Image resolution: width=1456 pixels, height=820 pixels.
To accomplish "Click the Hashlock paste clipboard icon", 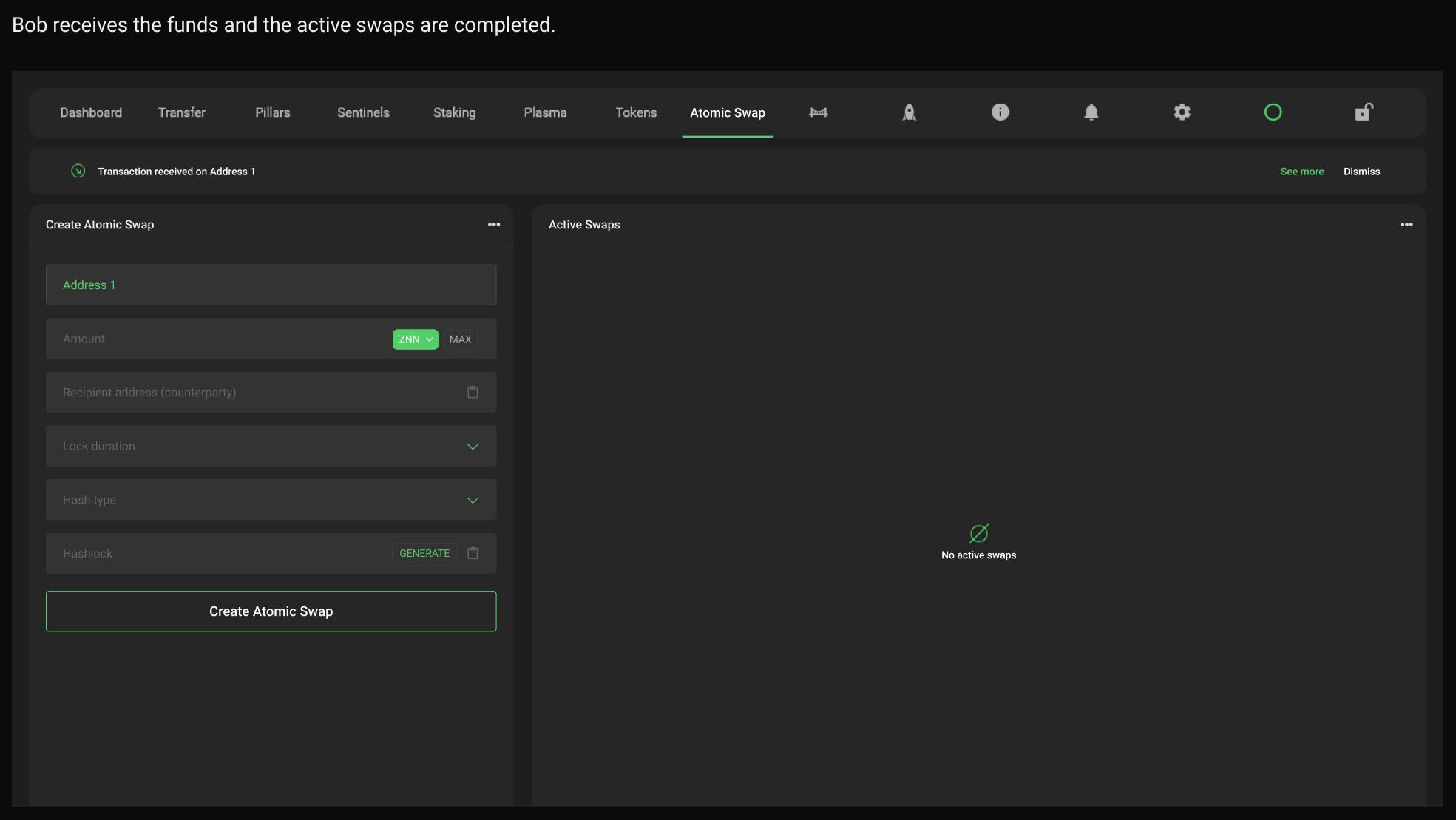I will coord(473,553).
